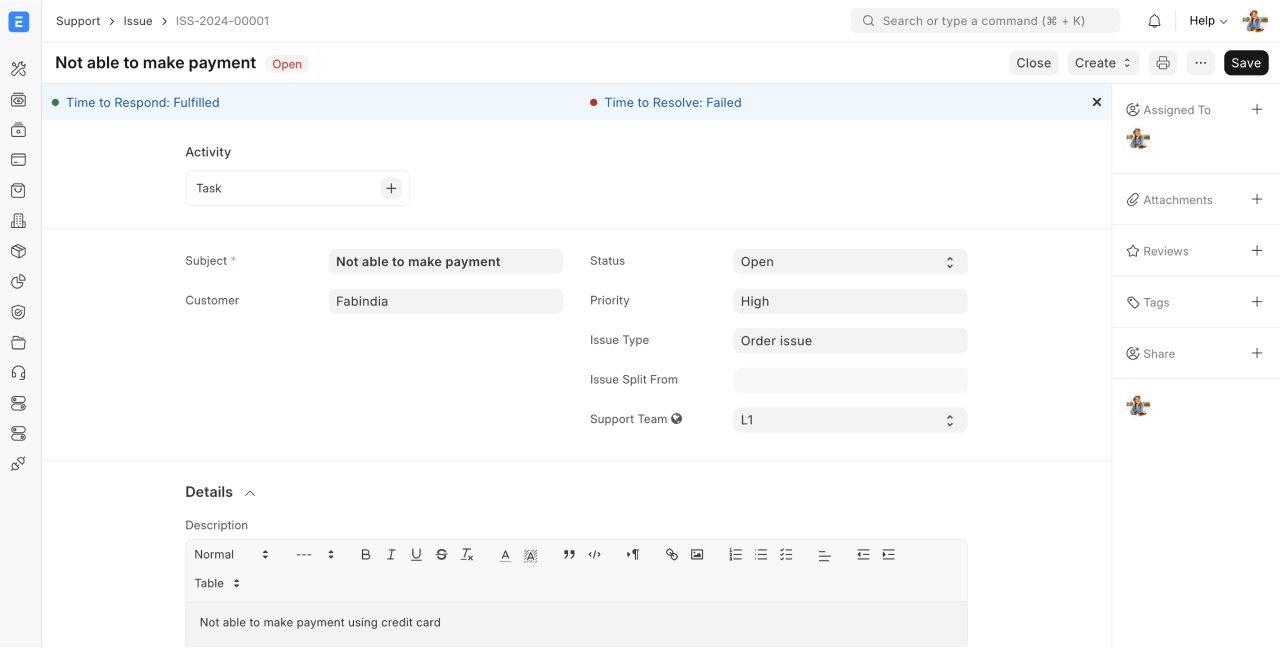
Task: Collapse the Details section
Action: point(250,493)
